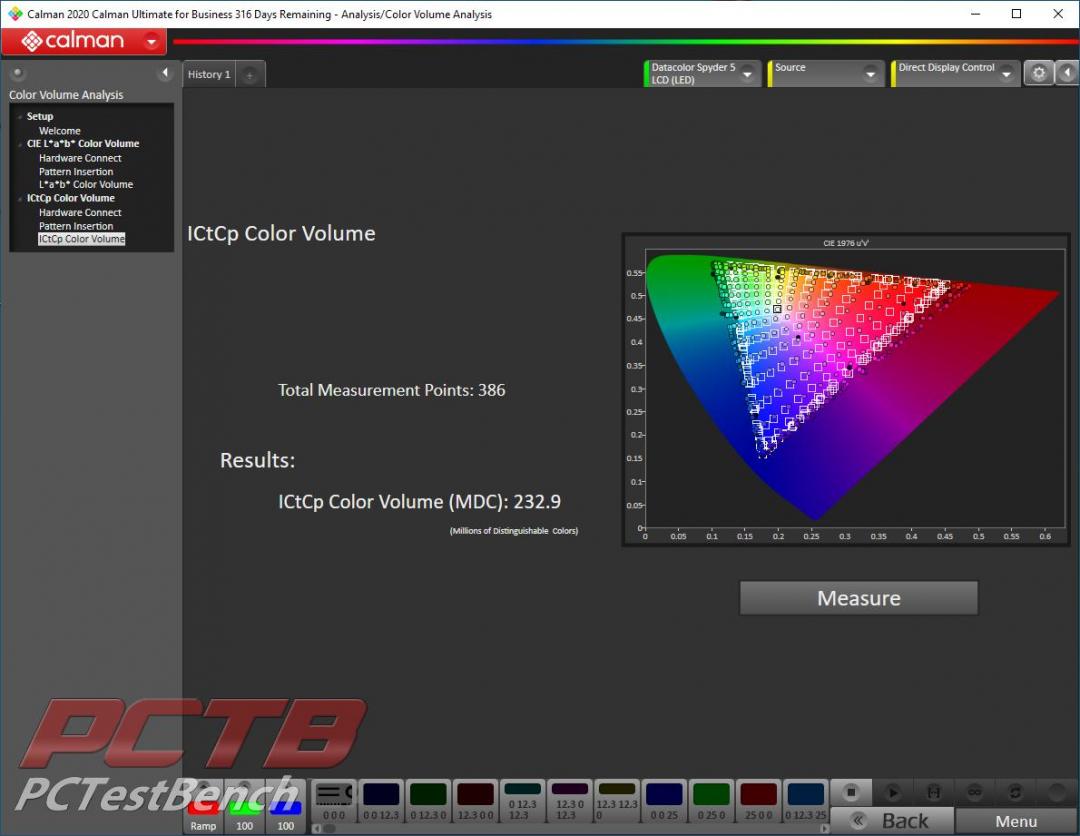Click the continuous loop infinity icon

974,792
